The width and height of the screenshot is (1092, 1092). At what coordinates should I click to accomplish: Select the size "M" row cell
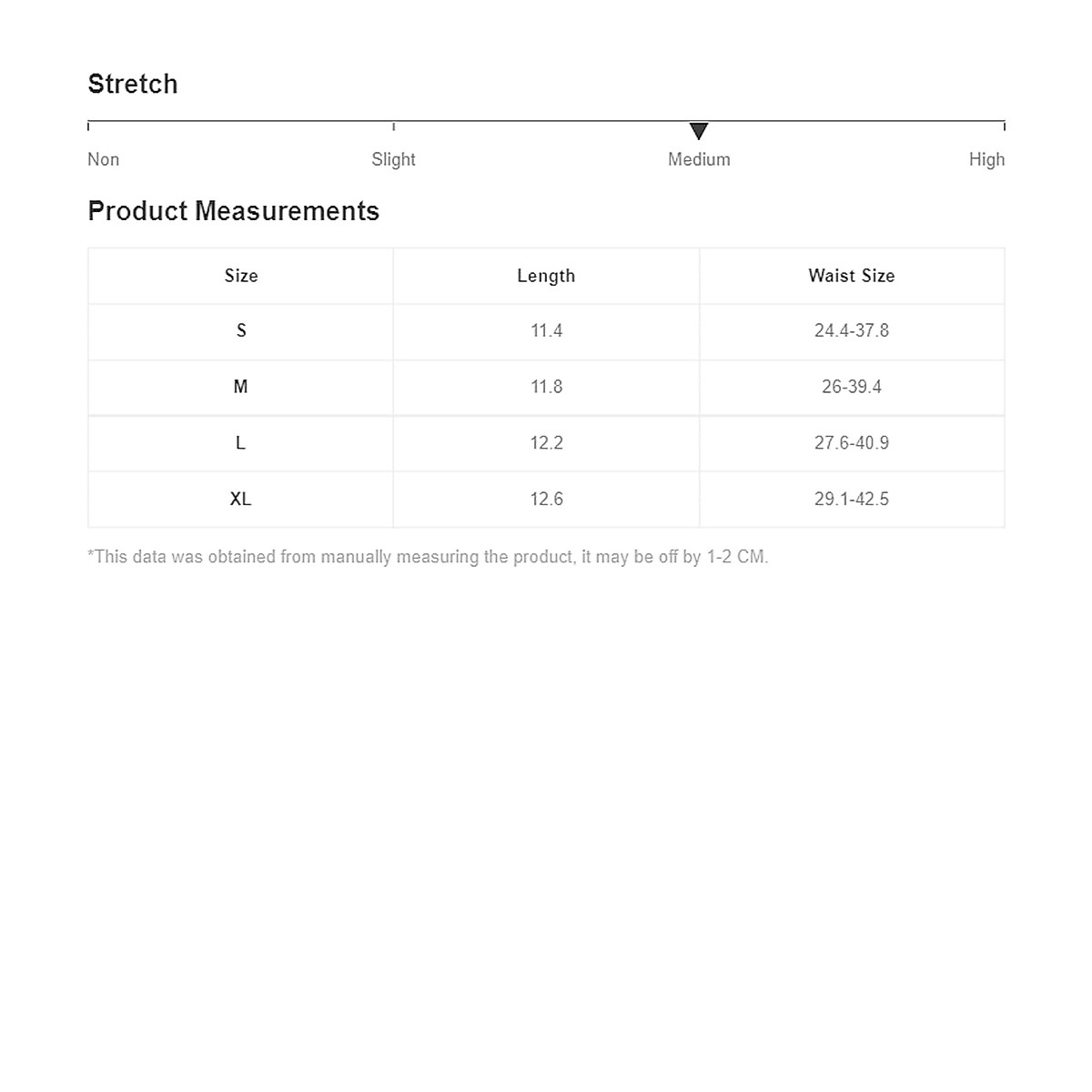click(x=241, y=387)
